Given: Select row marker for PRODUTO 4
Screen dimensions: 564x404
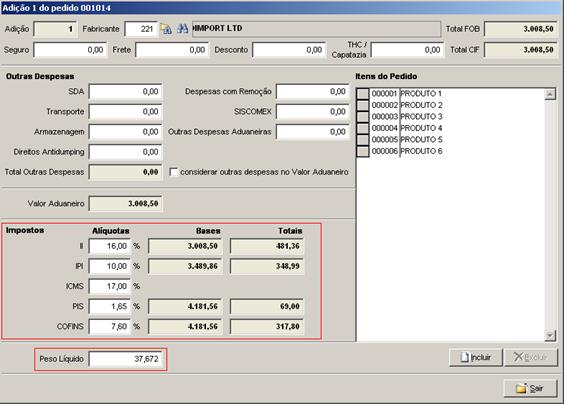Looking at the screenshot, I should click(x=363, y=128).
